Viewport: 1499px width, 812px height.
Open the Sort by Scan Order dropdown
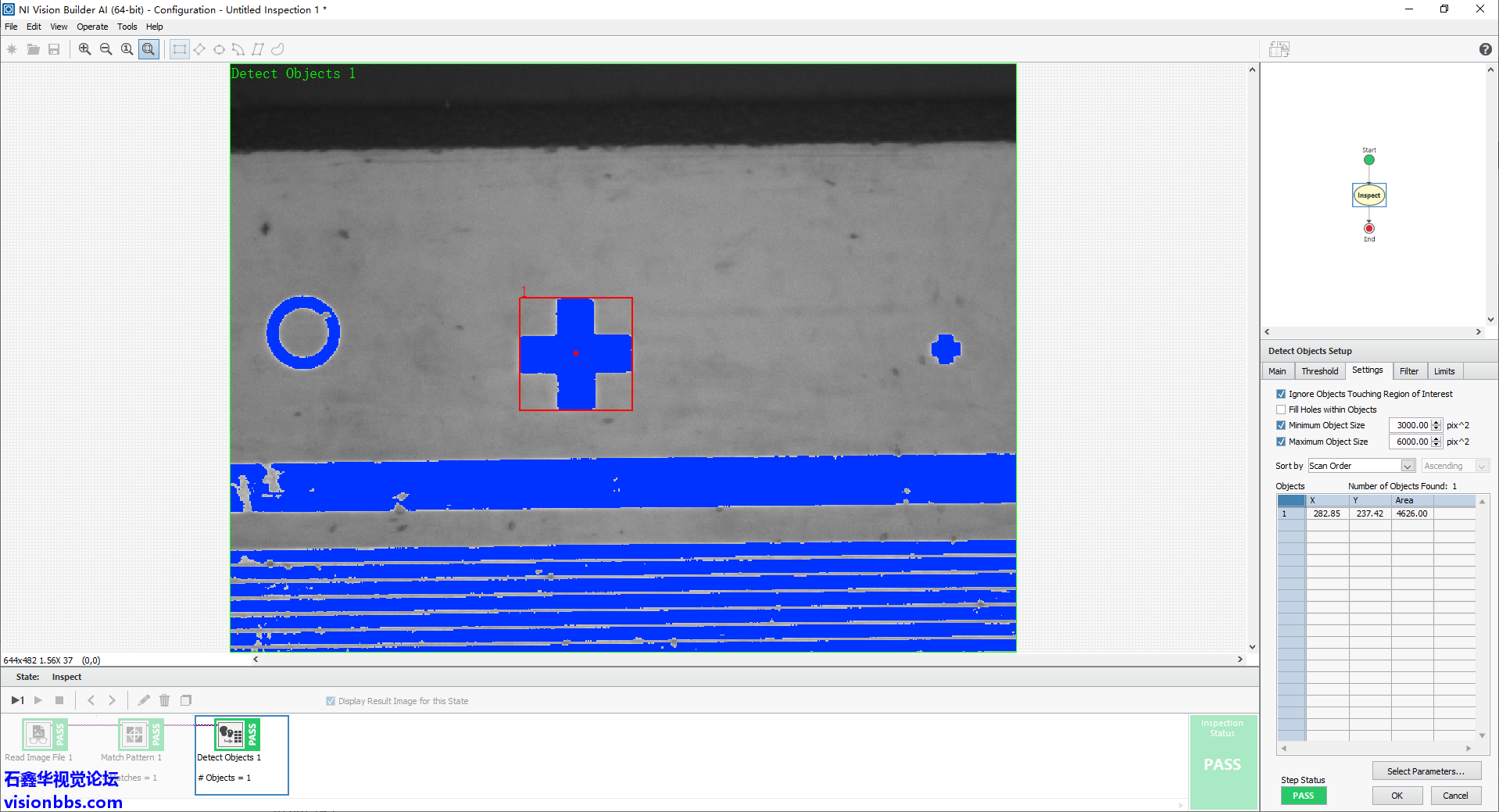(x=1408, y=466)
